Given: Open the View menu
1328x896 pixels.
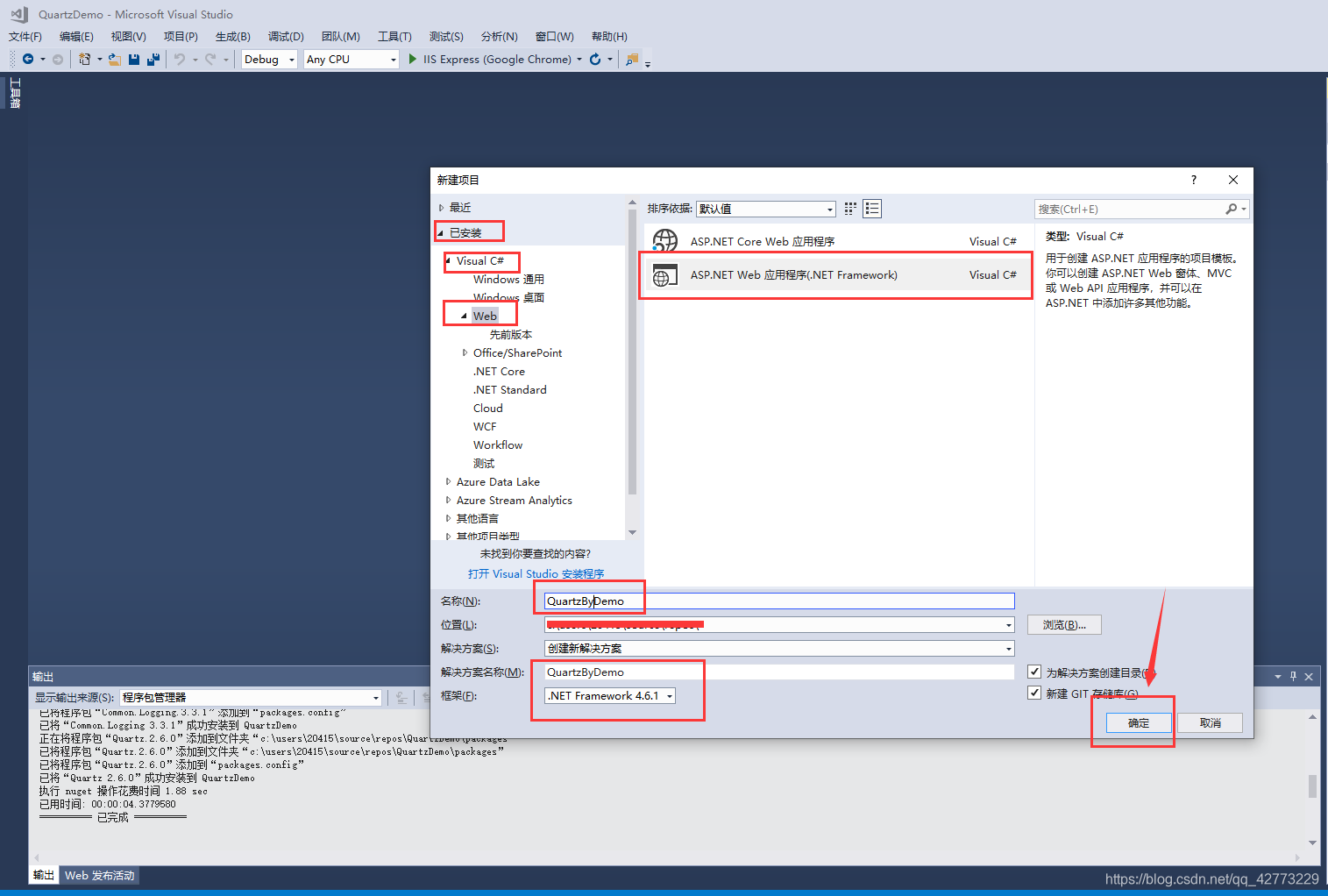Looking at the screenshot, I should coord(128,36).
